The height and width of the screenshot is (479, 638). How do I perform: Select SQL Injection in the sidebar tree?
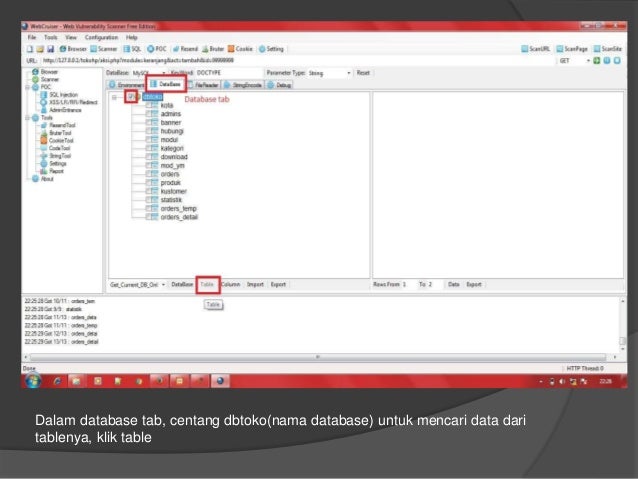59,95
